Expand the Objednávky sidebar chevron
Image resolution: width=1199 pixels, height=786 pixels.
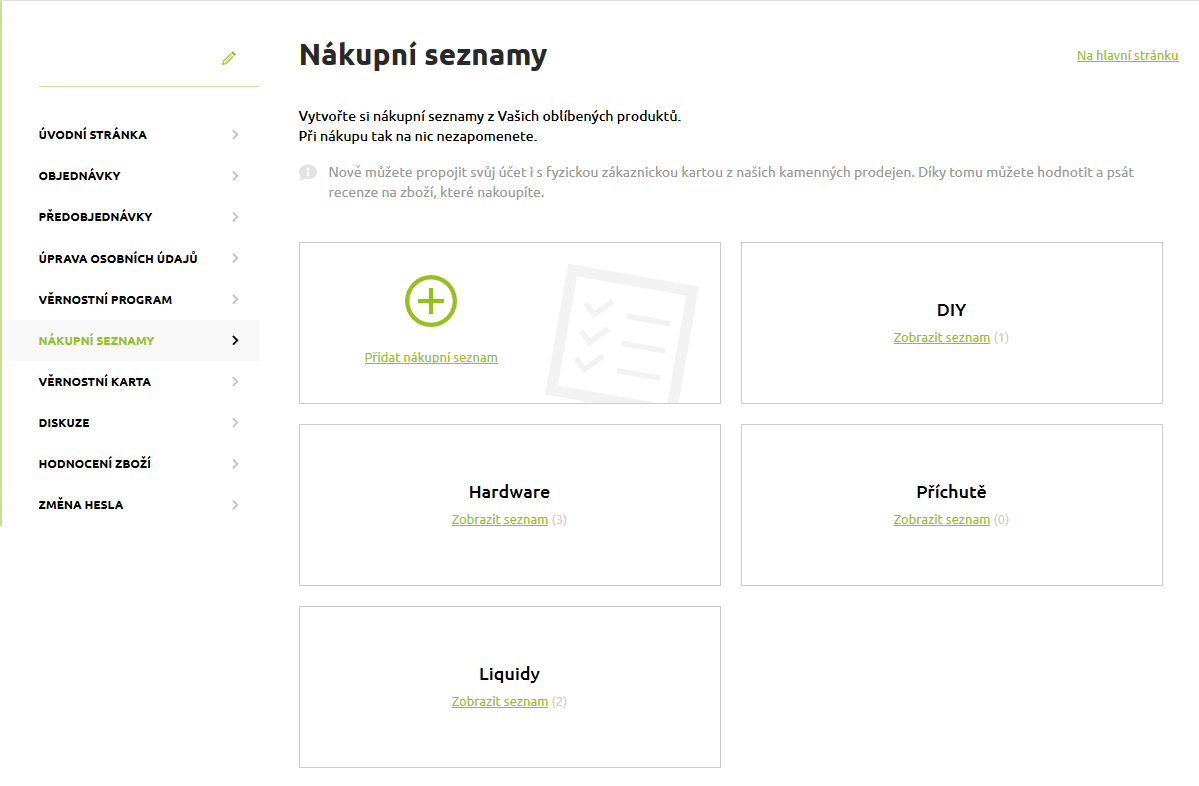[235, 175]
